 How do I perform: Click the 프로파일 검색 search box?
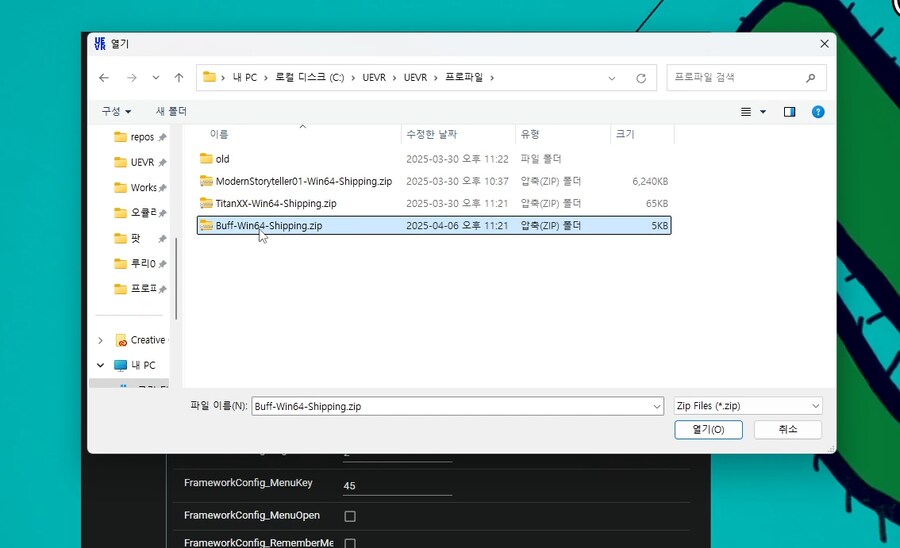click(735, 78)
